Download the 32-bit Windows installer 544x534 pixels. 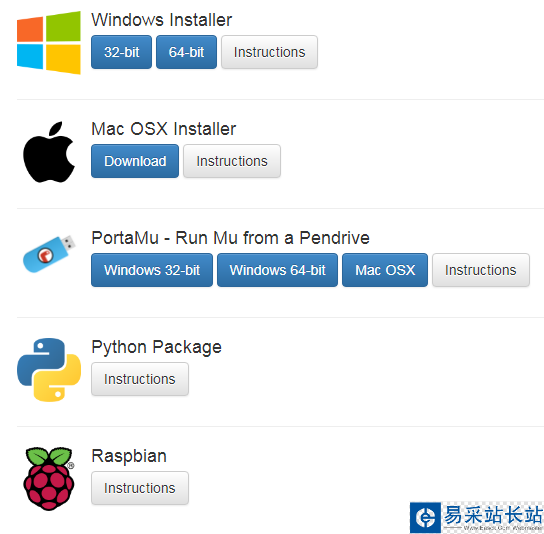(121, 52)
